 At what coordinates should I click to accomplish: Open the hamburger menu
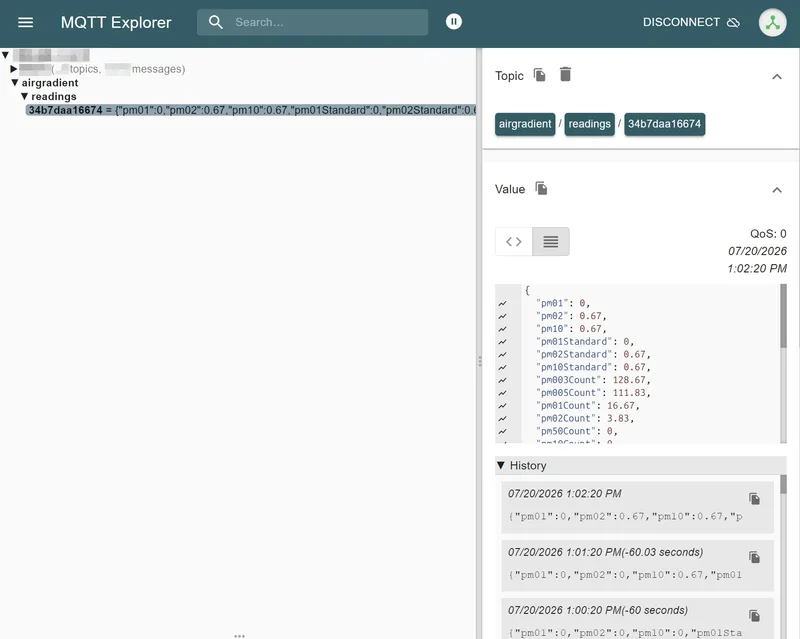26,22
